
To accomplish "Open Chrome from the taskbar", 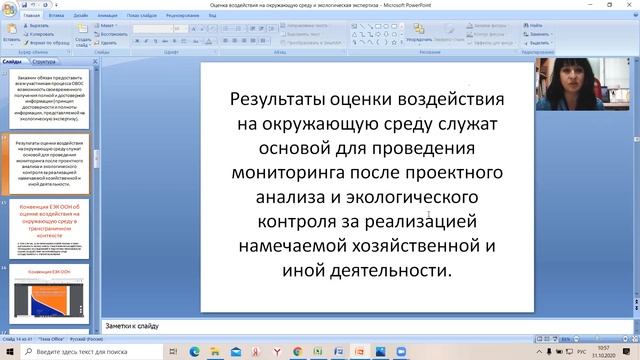I will coord(298,351).
